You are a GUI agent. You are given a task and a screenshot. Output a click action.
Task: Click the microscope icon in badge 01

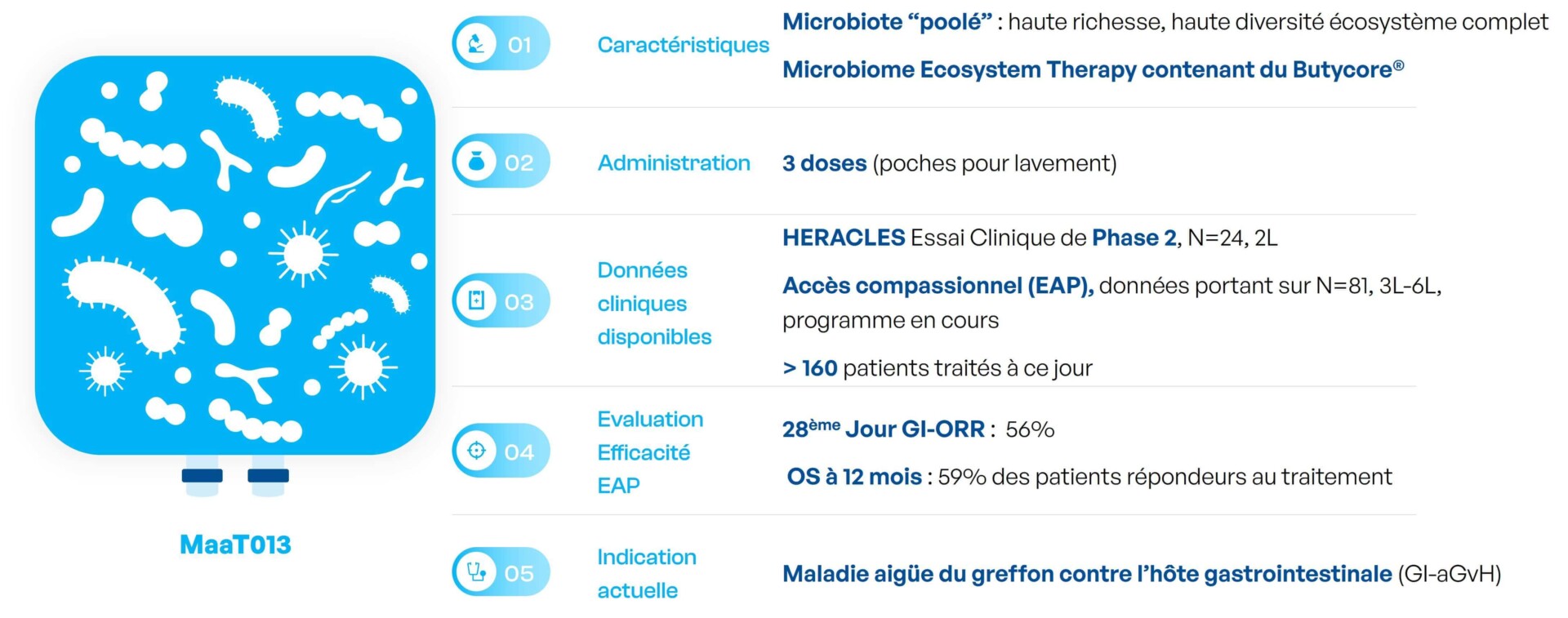(476, 43)
